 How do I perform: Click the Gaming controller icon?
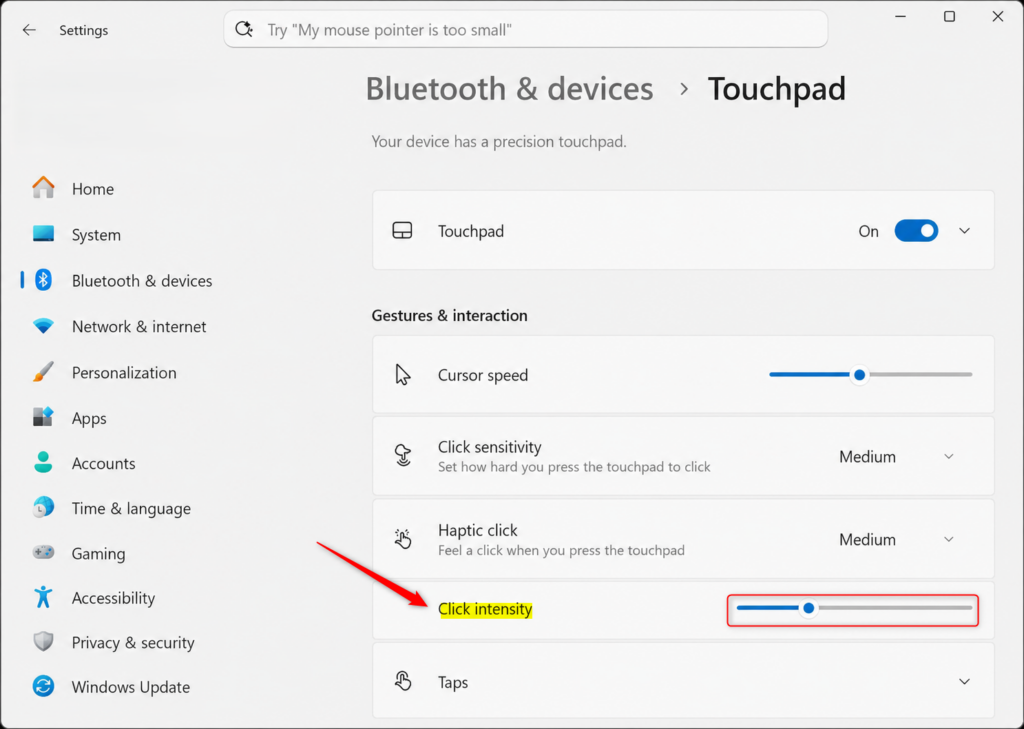43,553
